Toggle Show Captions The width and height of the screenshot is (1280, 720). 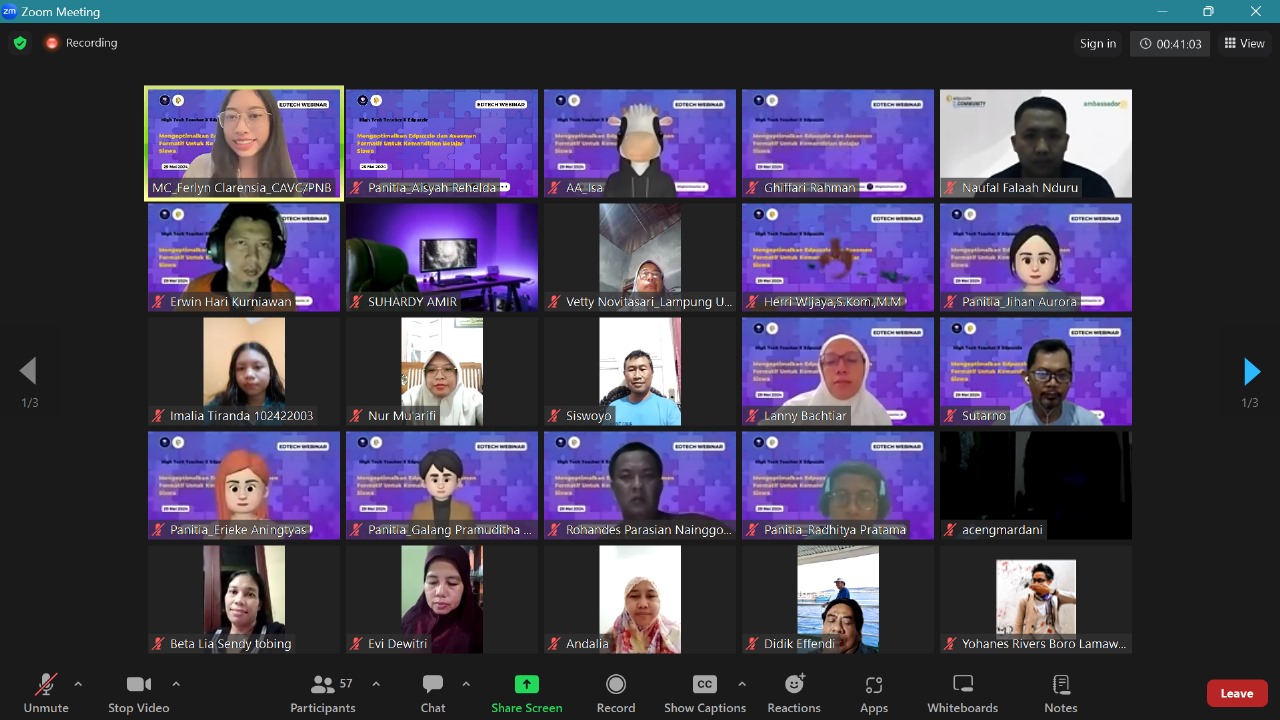click(704, 693)
